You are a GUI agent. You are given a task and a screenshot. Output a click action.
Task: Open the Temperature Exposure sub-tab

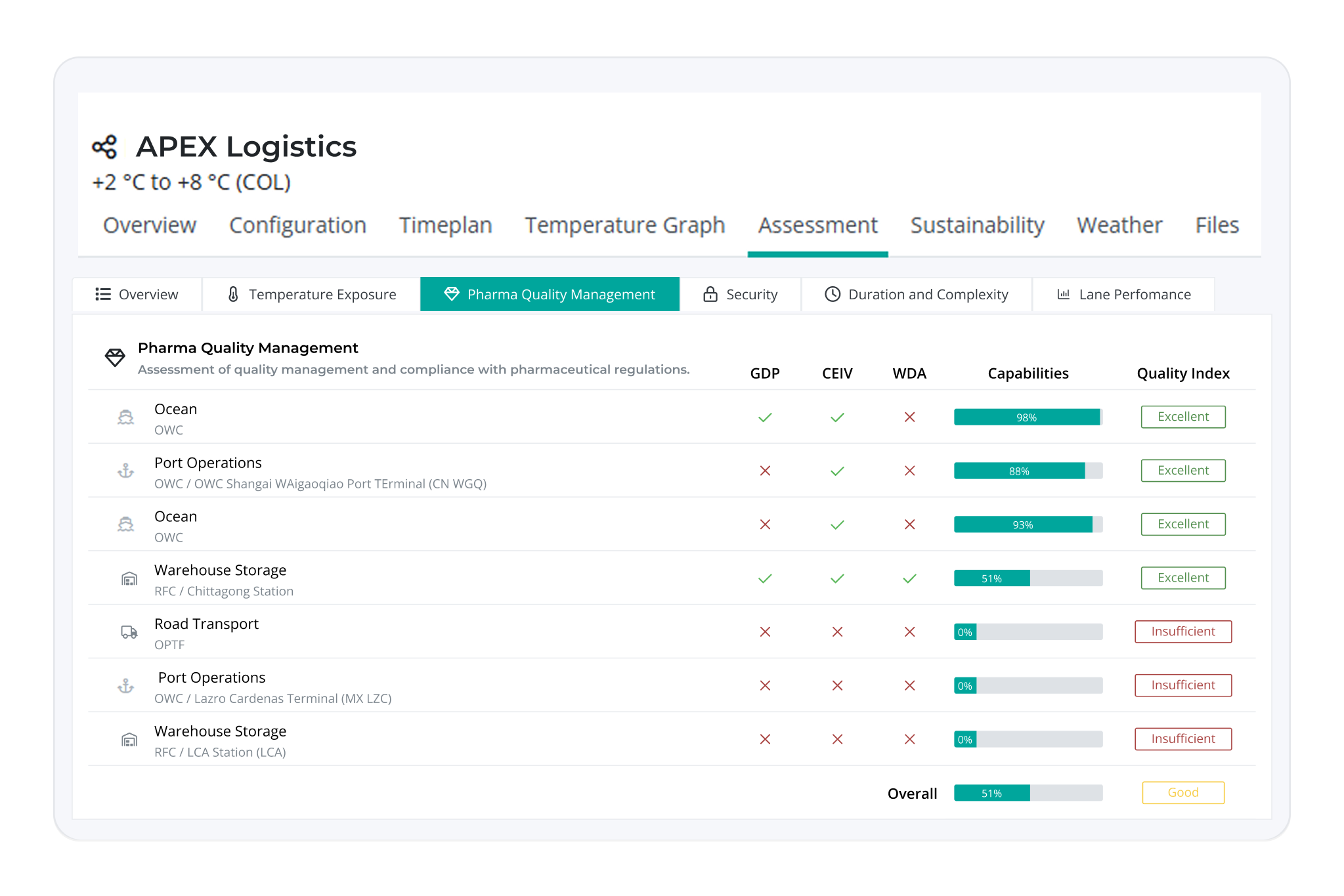pos(311,294)
